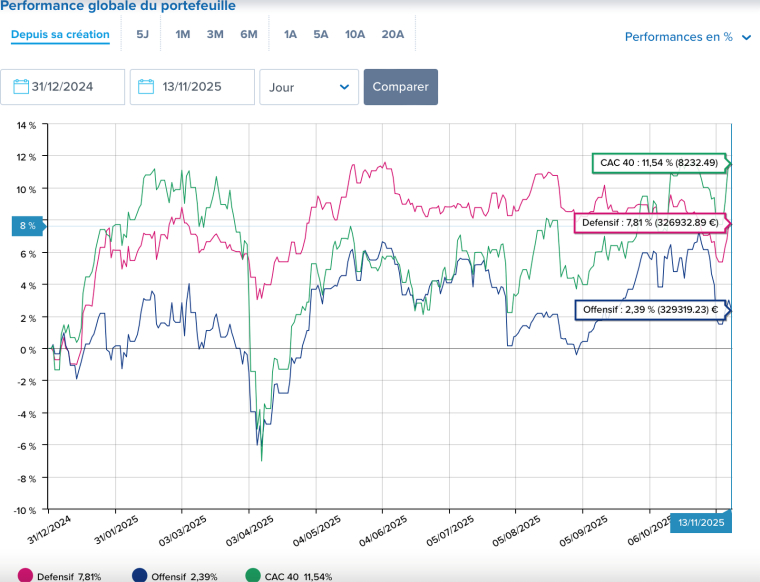Open the Jour interval dropdown
This screenshot has width=760, height=582.
point(308,87)
